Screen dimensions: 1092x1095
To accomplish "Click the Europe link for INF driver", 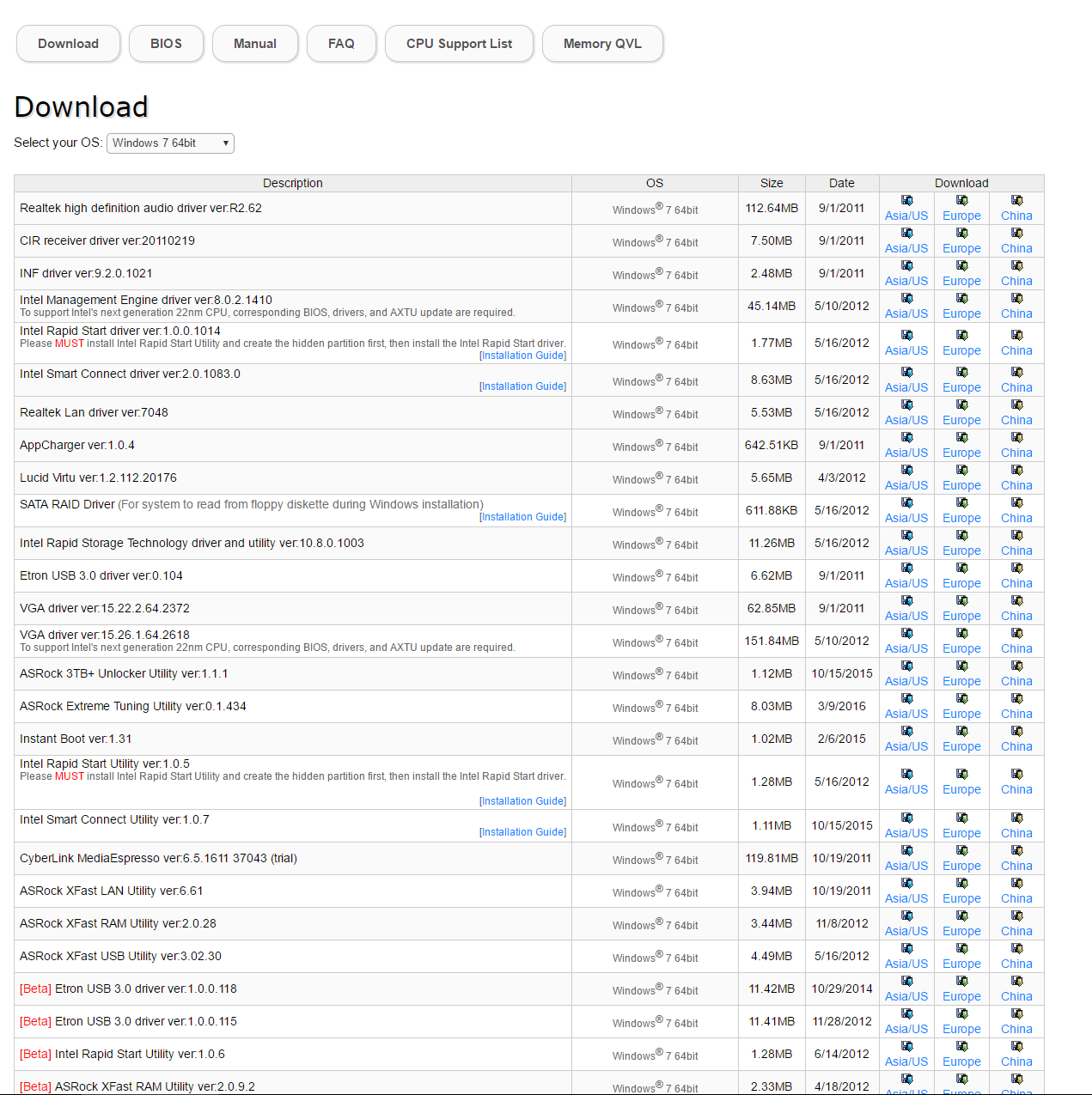I will click(961, 281).
